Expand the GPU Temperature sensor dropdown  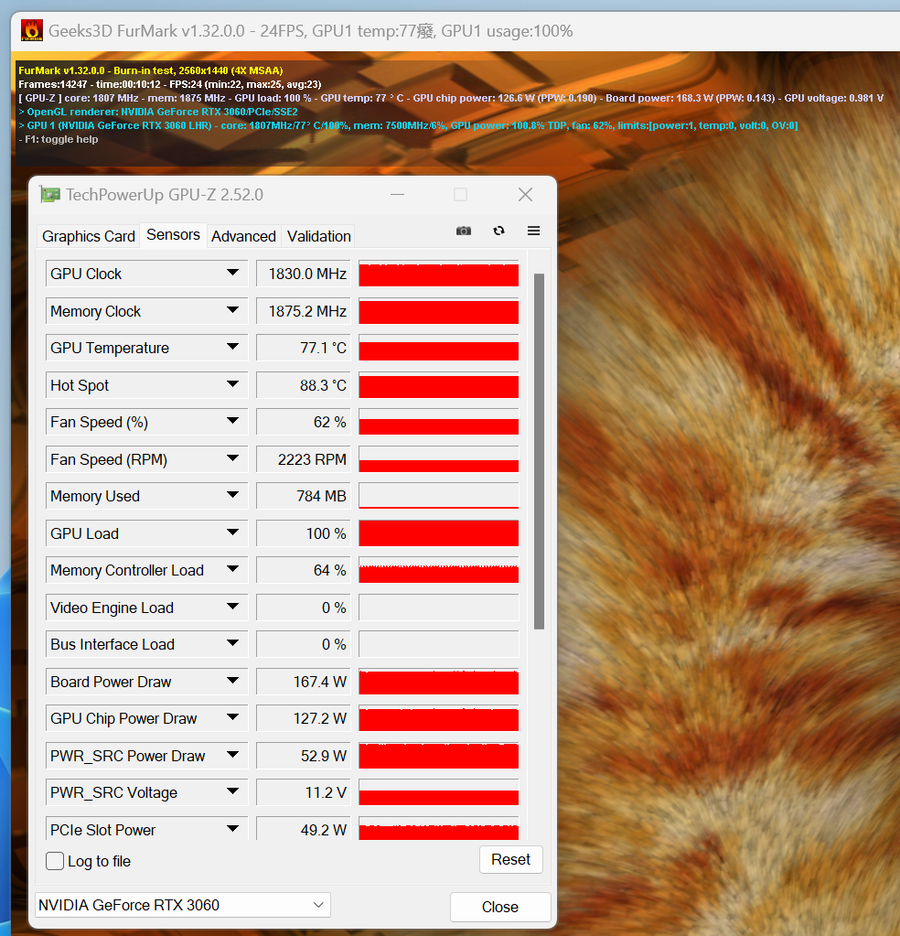[x=233, y=347]
